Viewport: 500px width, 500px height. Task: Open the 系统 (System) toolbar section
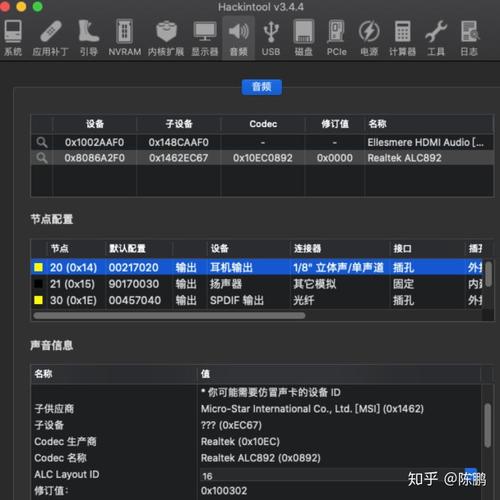[x=13, y=37]
